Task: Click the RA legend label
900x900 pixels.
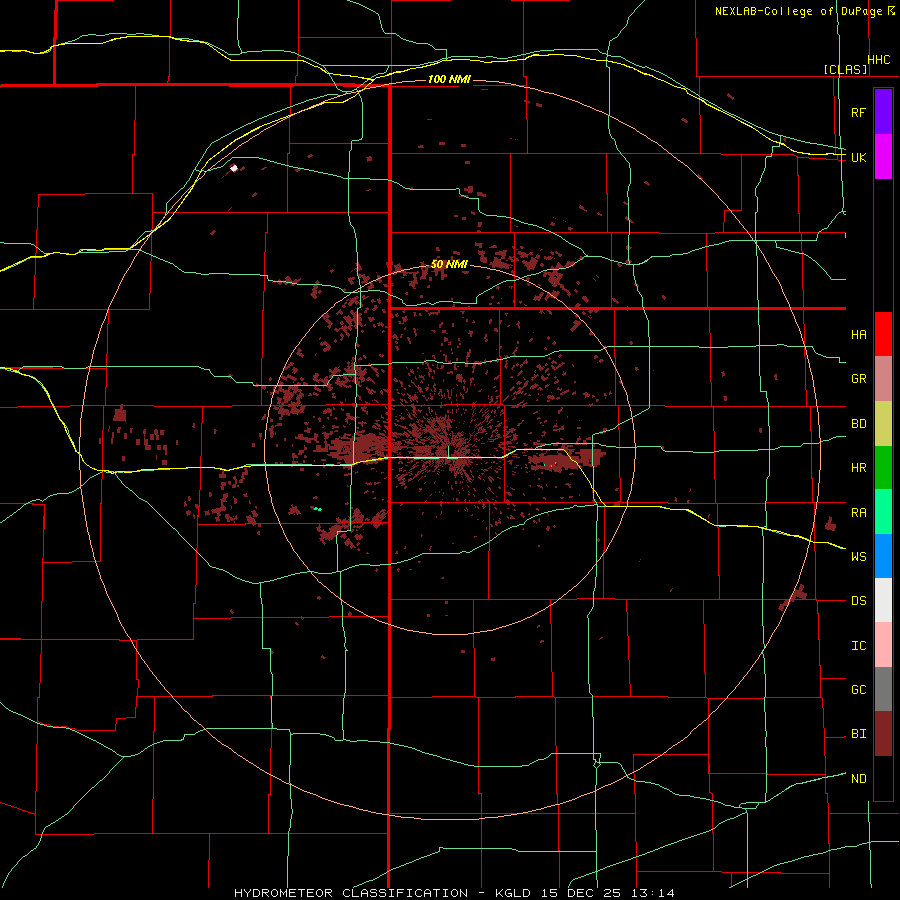Action: pyautogui.click(x=859, y=513)
